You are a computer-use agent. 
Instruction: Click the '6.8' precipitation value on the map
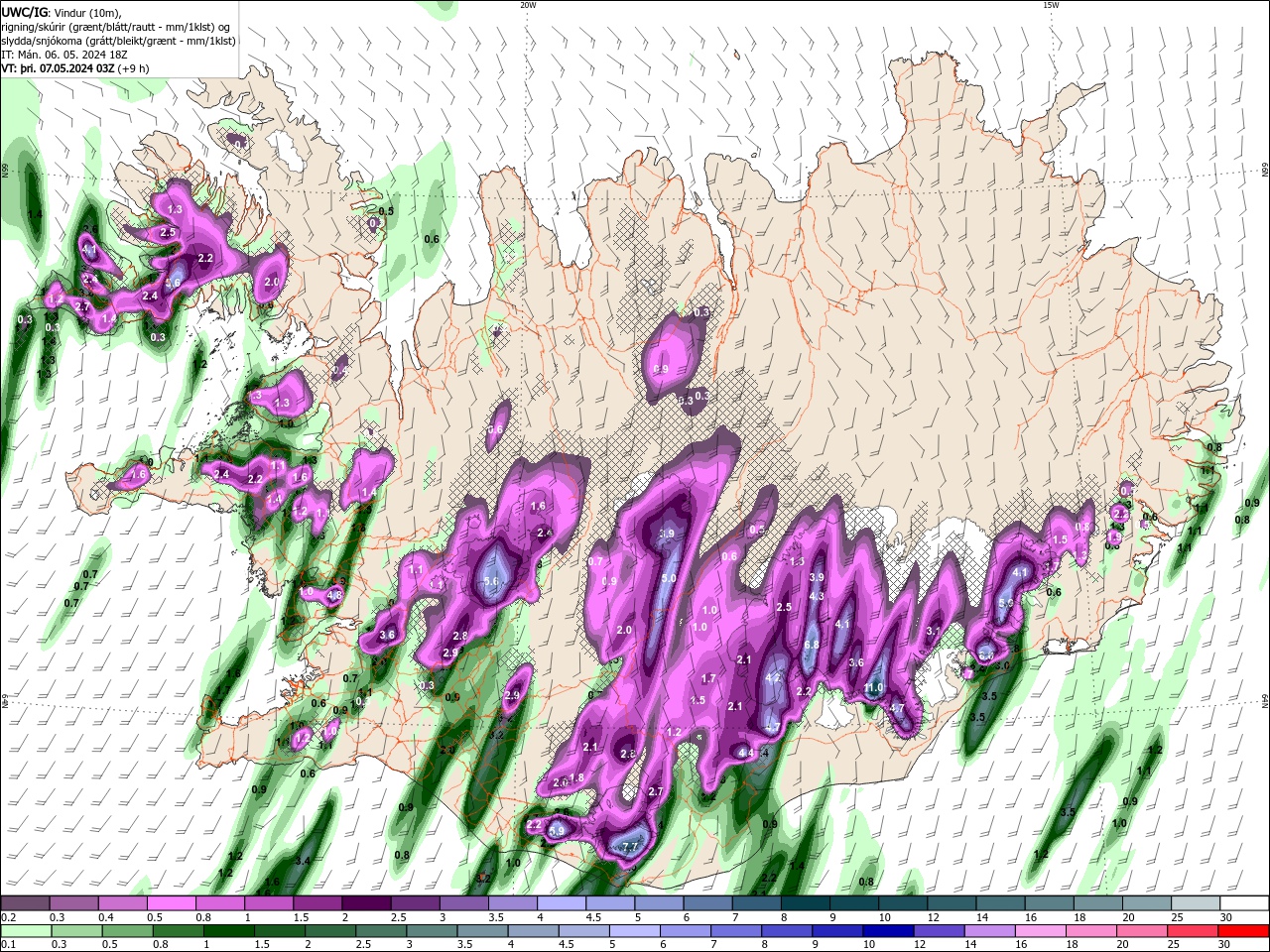(812, 645)
